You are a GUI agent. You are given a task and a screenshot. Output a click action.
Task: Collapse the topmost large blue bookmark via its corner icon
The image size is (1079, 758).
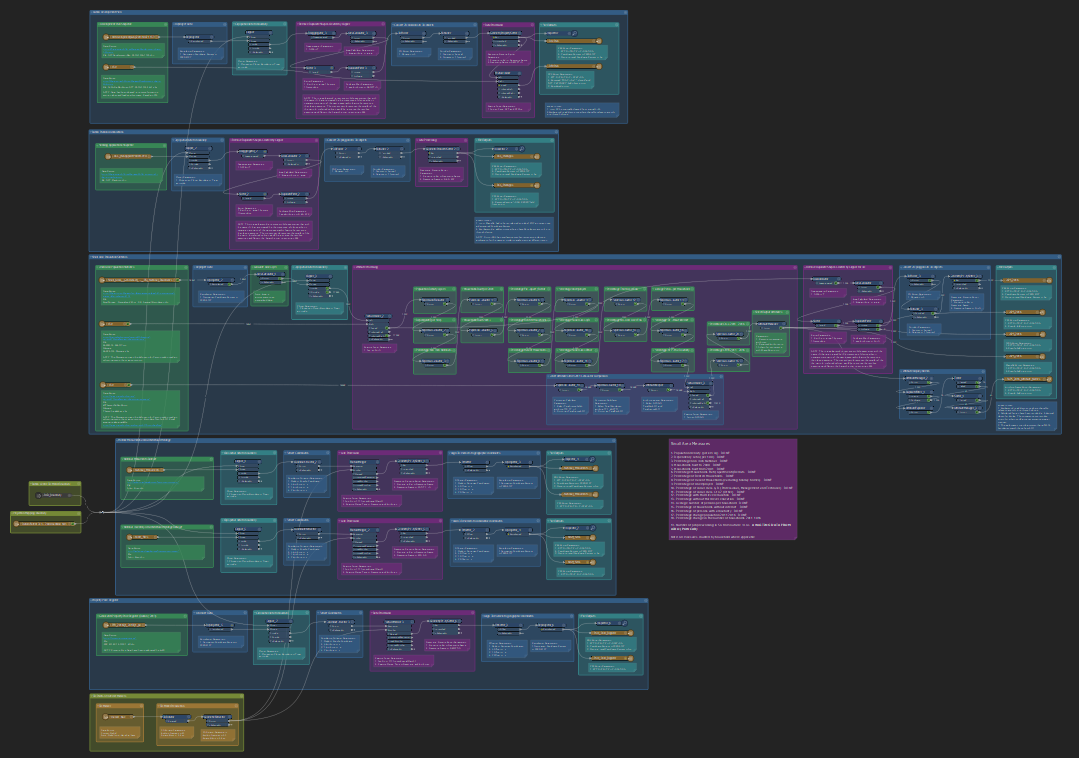[625, 12]
